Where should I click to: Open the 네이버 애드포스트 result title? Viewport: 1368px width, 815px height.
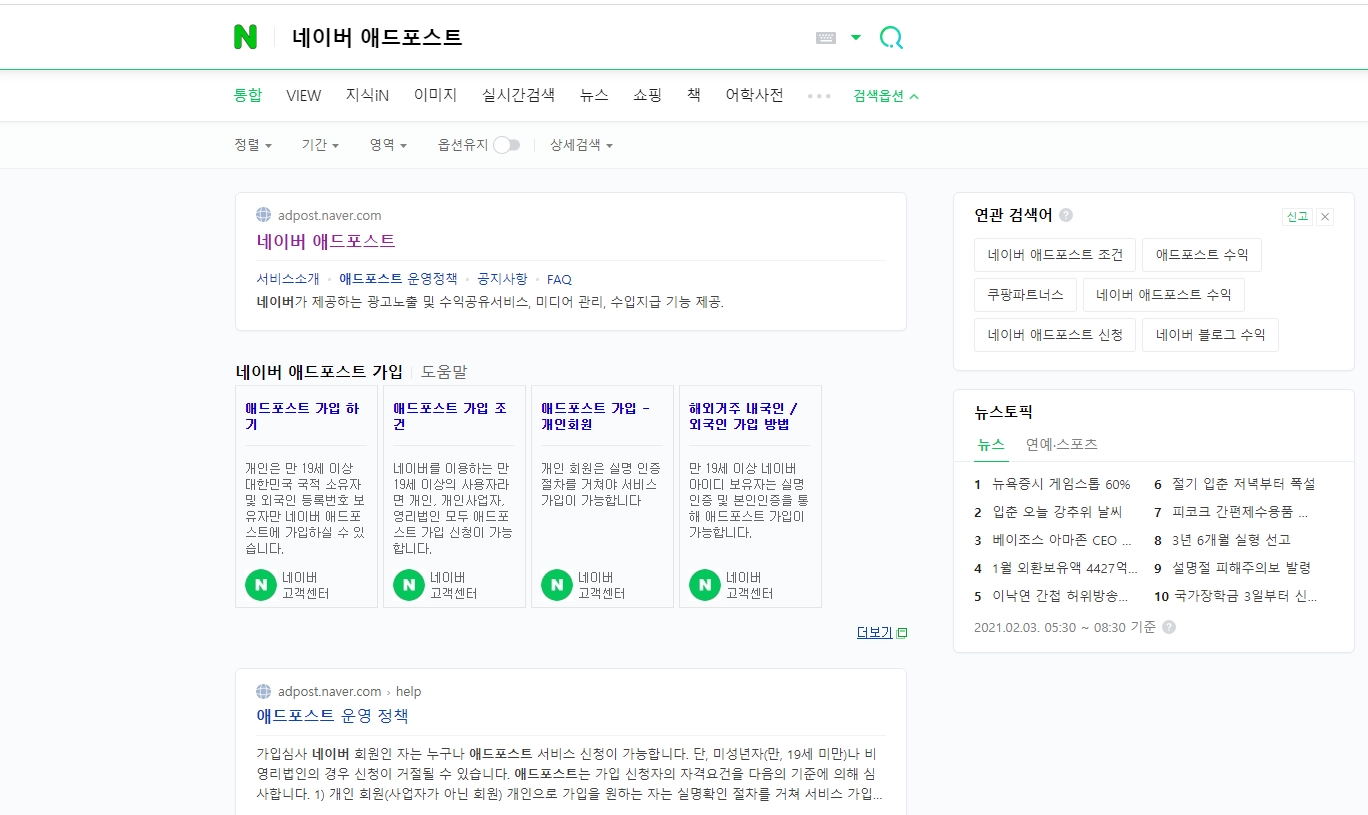tap(326, 241)
